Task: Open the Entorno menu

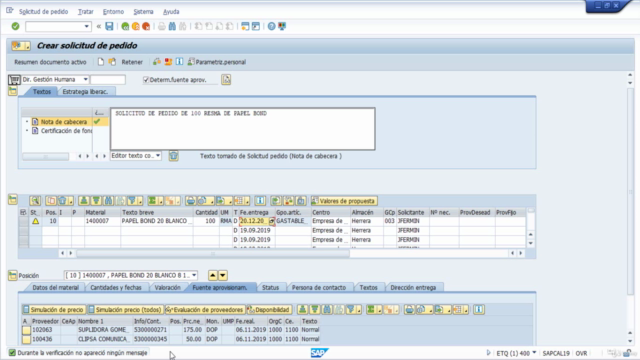Action: 113,11
